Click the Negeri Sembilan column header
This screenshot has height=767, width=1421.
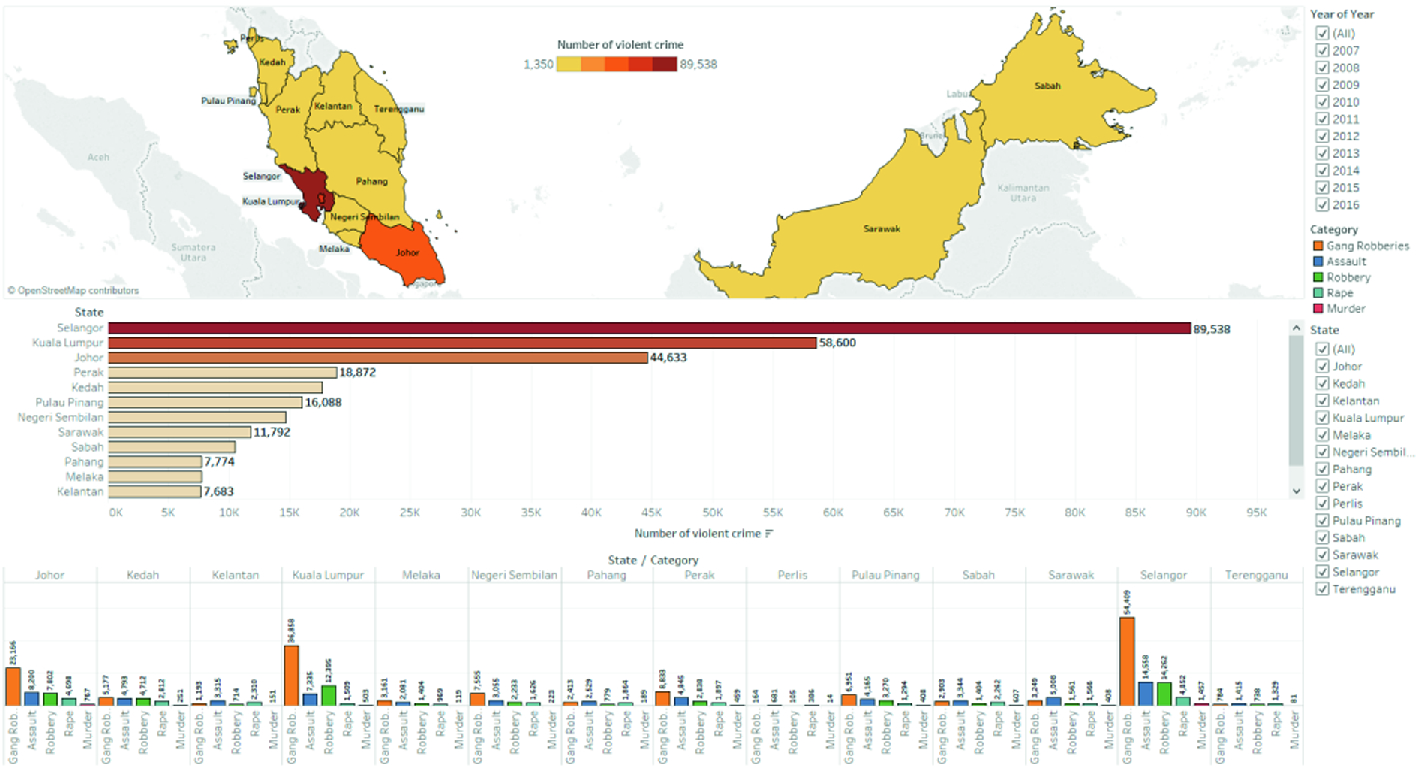(x=514, y=575)
